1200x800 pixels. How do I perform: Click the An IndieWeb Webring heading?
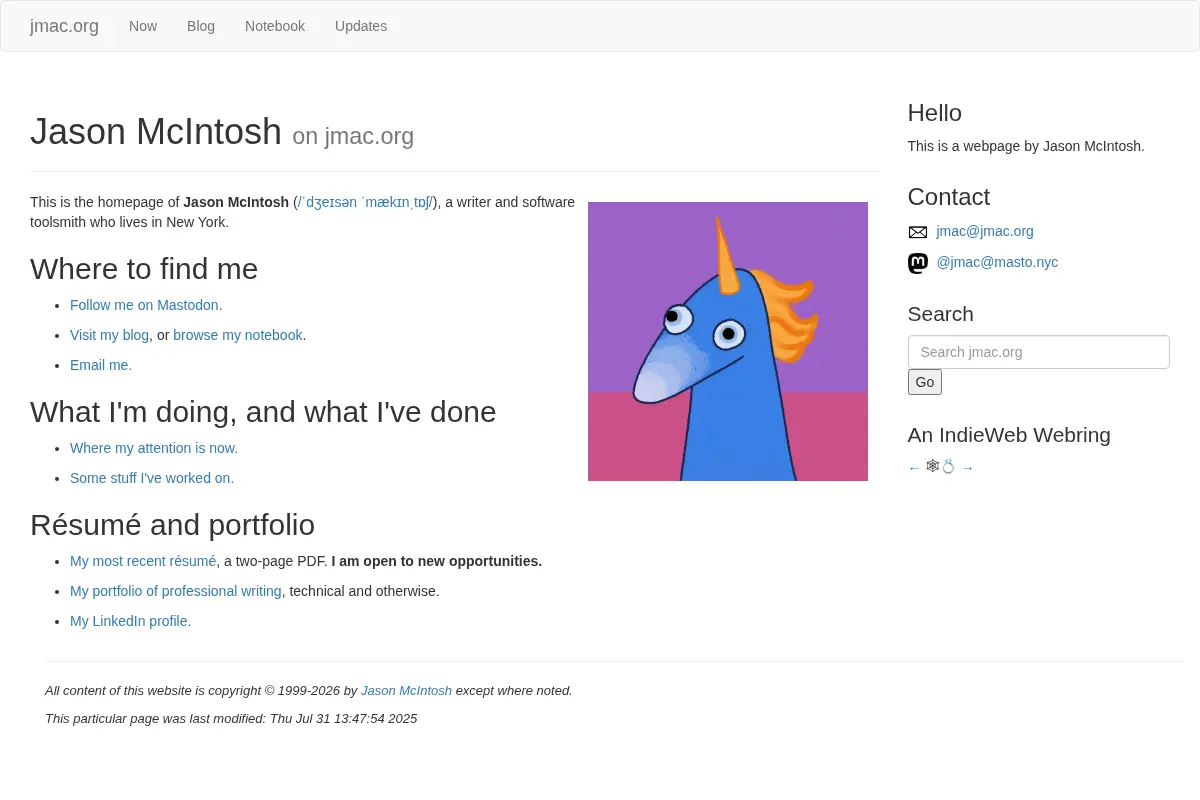pyautogui.click(x=1009, y=435)
